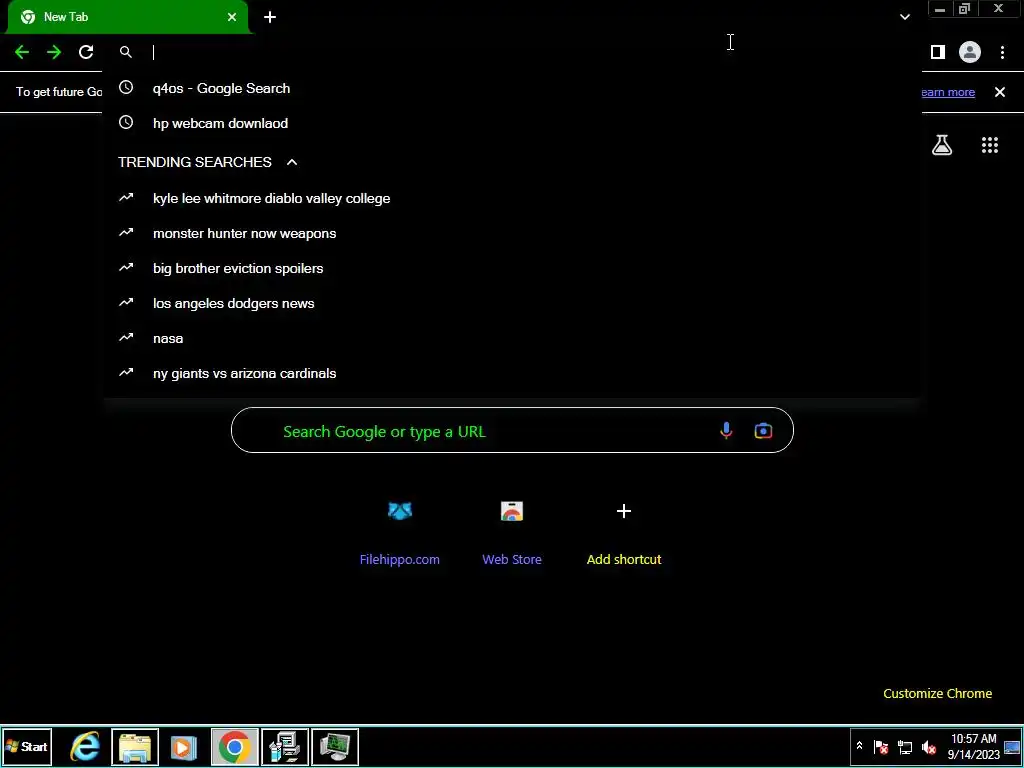
Task: Open the computer settings taskbar icon
Action: (285, 746)
